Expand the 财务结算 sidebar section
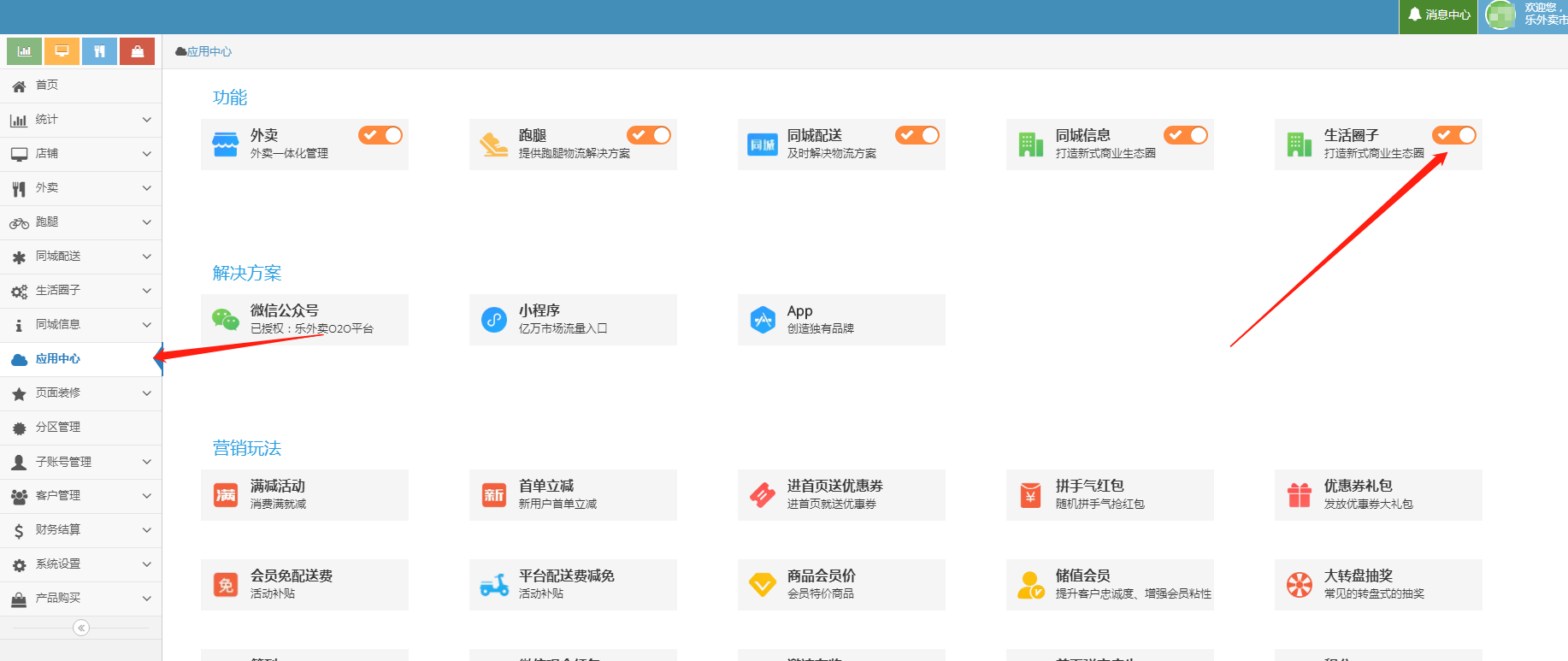 pyautogui.click(x=80, y=530)
